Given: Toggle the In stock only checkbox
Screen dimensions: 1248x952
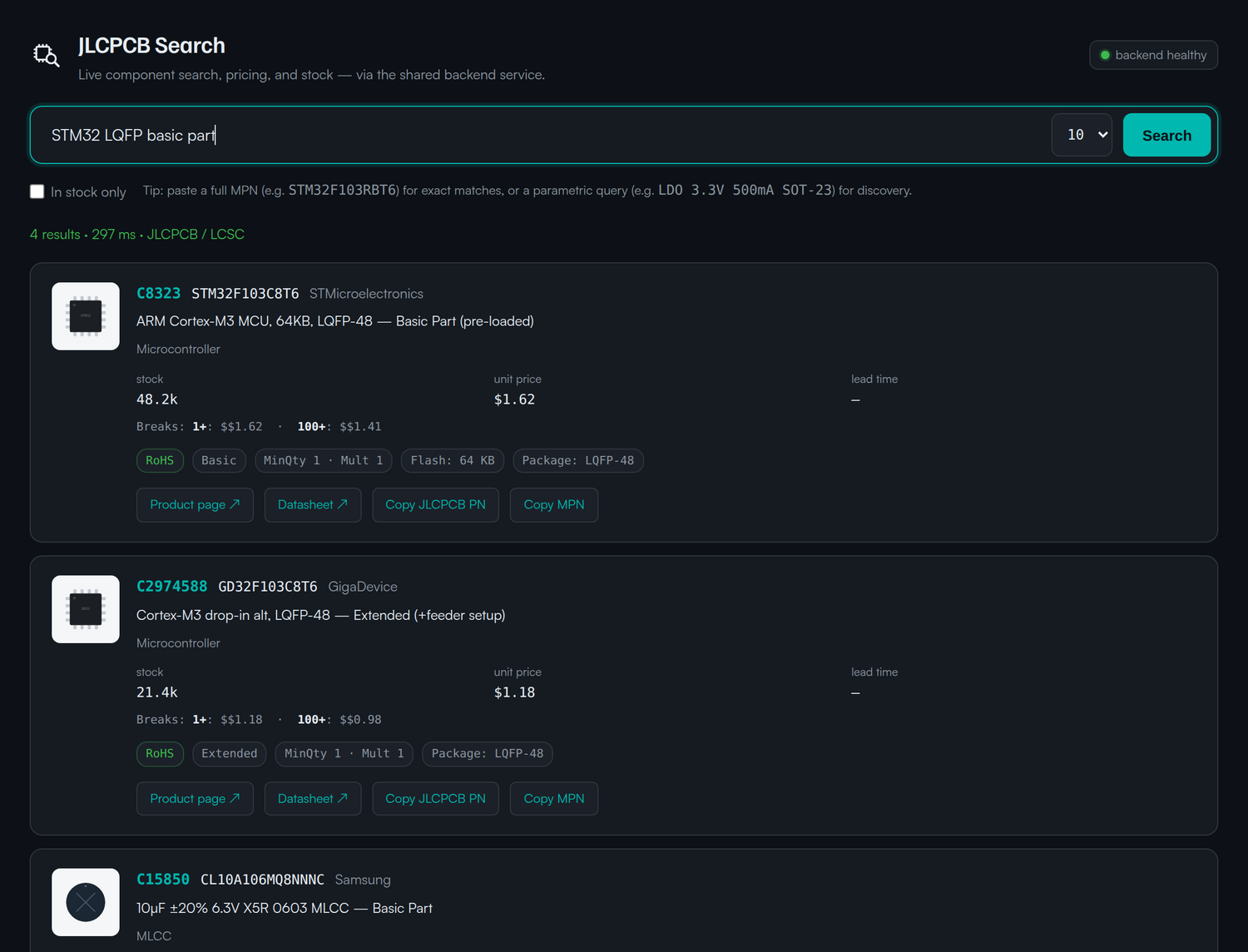Looking at the screenshot, I should coord(37,191).
